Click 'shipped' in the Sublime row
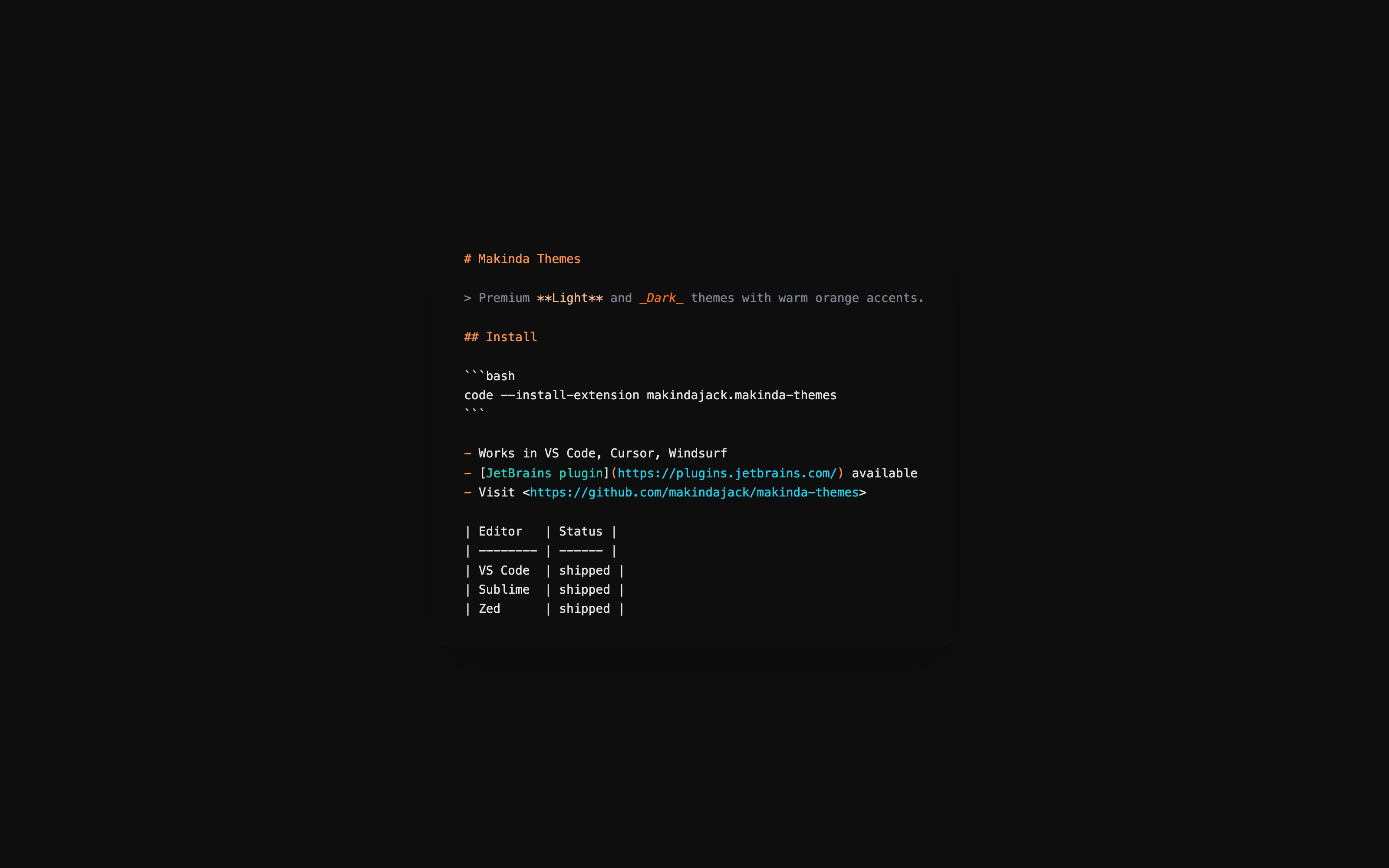Image resolution: width=1389 pixels, height=868 pixels. point(584,589)
